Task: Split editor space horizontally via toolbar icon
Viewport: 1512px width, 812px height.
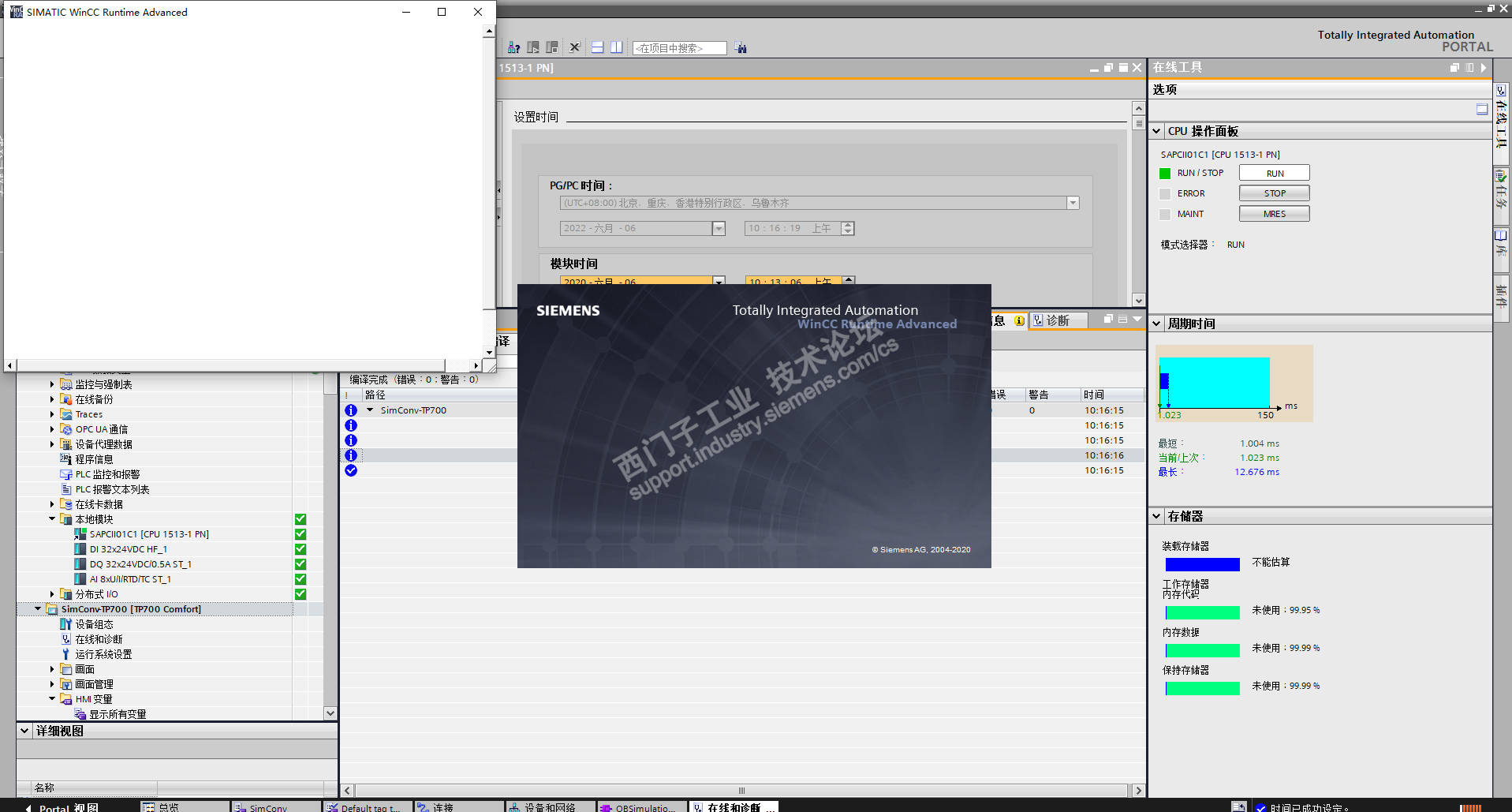Action: (x=598, y=47)
